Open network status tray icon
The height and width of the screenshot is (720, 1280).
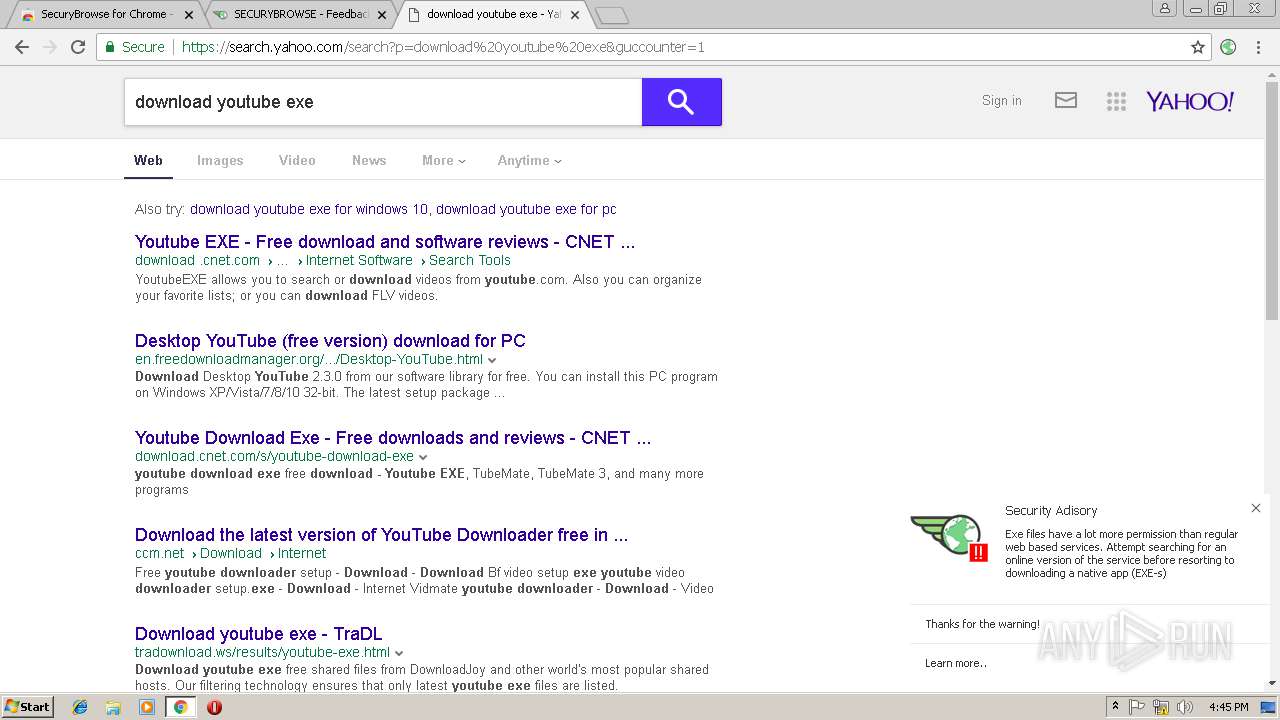tap(1161, 707)
